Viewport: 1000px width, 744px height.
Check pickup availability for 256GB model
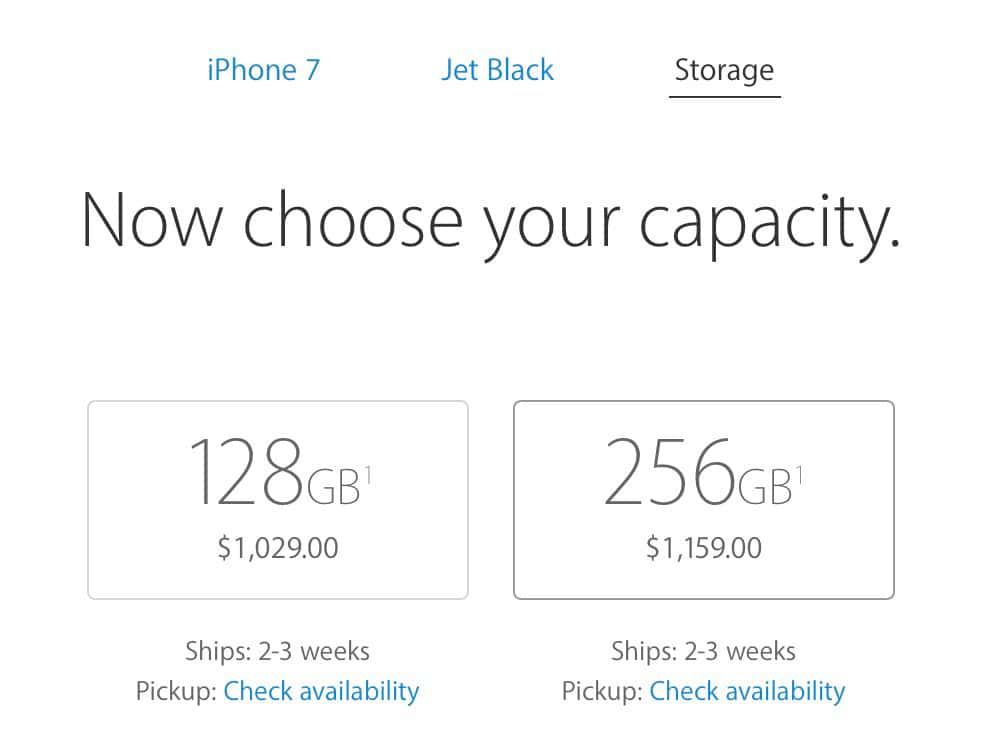[747, 691]
